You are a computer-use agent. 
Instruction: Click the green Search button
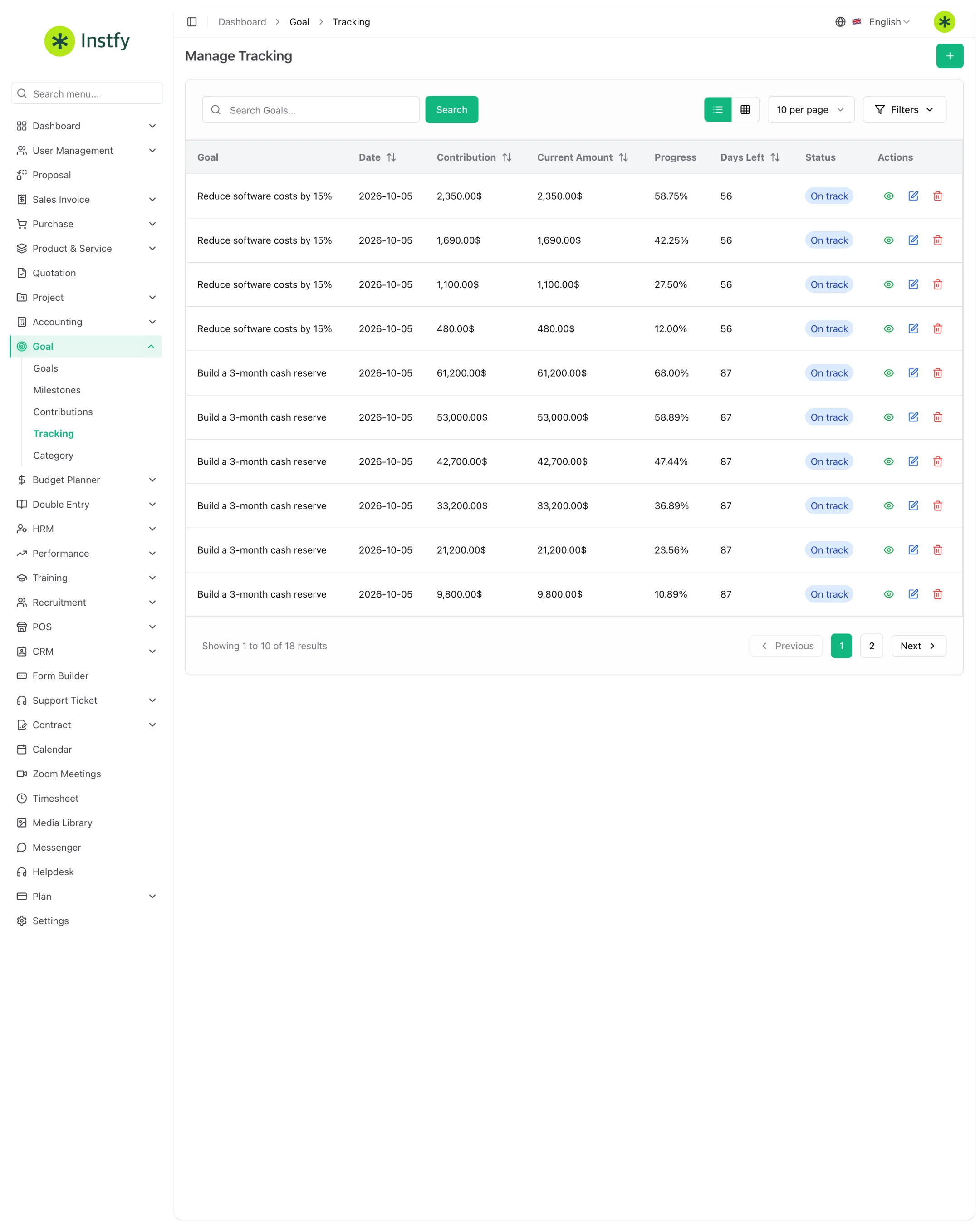(x=451, y=110)
